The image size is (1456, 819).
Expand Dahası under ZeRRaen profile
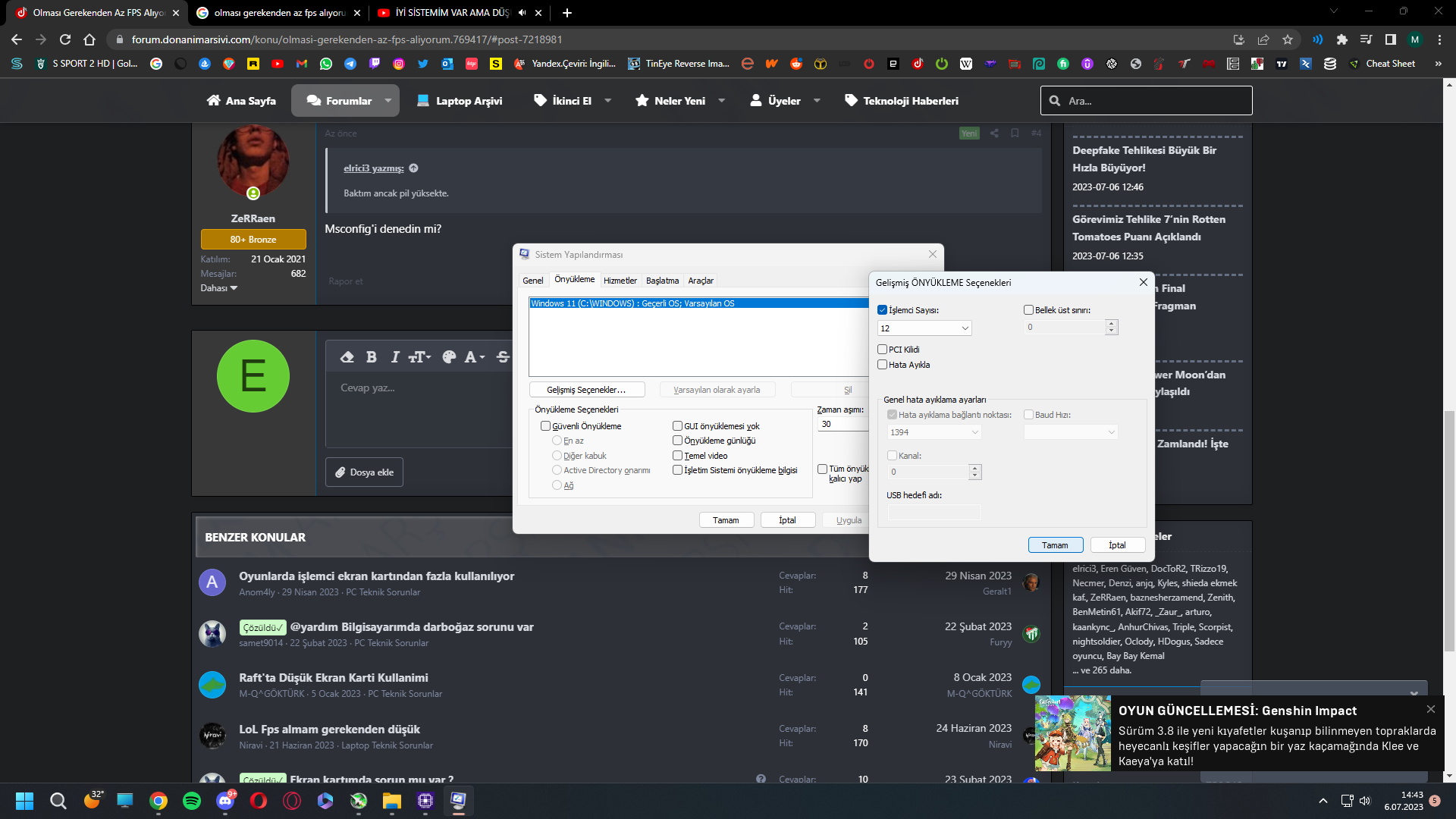point(219,288)
